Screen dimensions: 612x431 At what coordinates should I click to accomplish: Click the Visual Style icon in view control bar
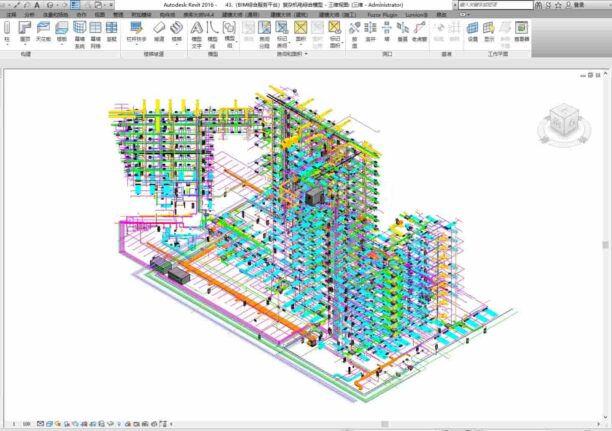tap(49, 424)
